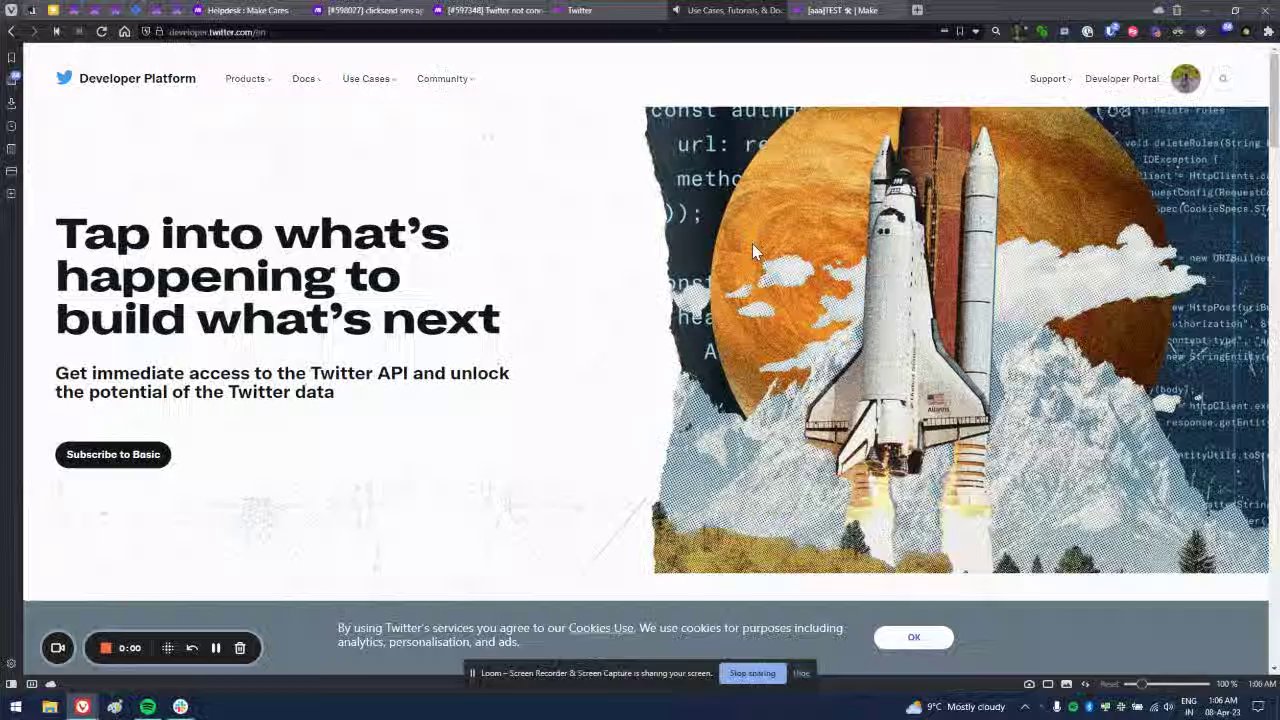Open Spotify from the taskbar
The height and width of the screenshot is (720, 1280).
[x=147, y=707]
